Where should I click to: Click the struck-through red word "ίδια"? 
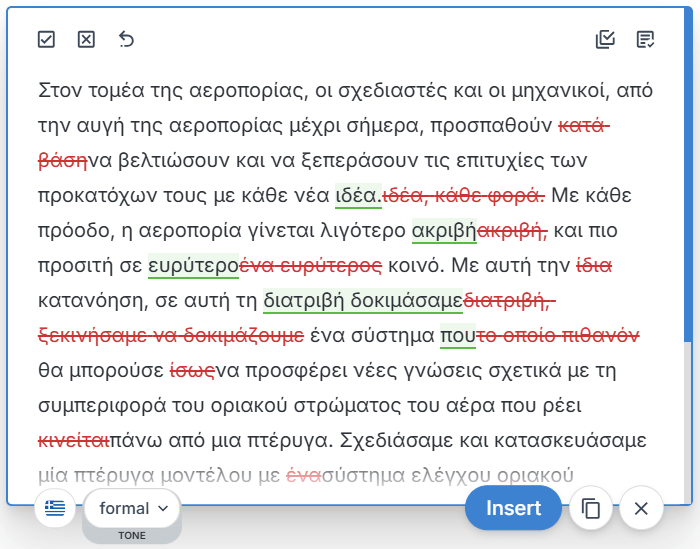594,266
